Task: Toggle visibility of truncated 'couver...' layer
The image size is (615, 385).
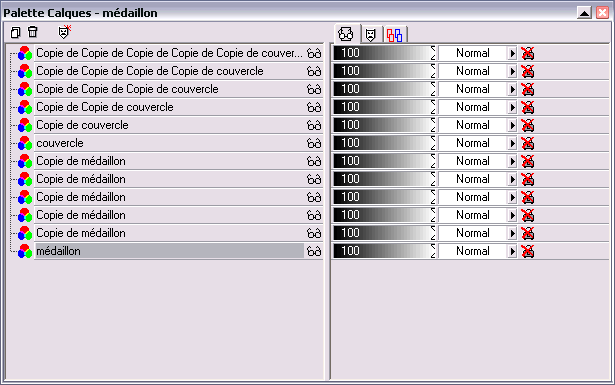Action: pyautogui.click(x=314, y=53)
